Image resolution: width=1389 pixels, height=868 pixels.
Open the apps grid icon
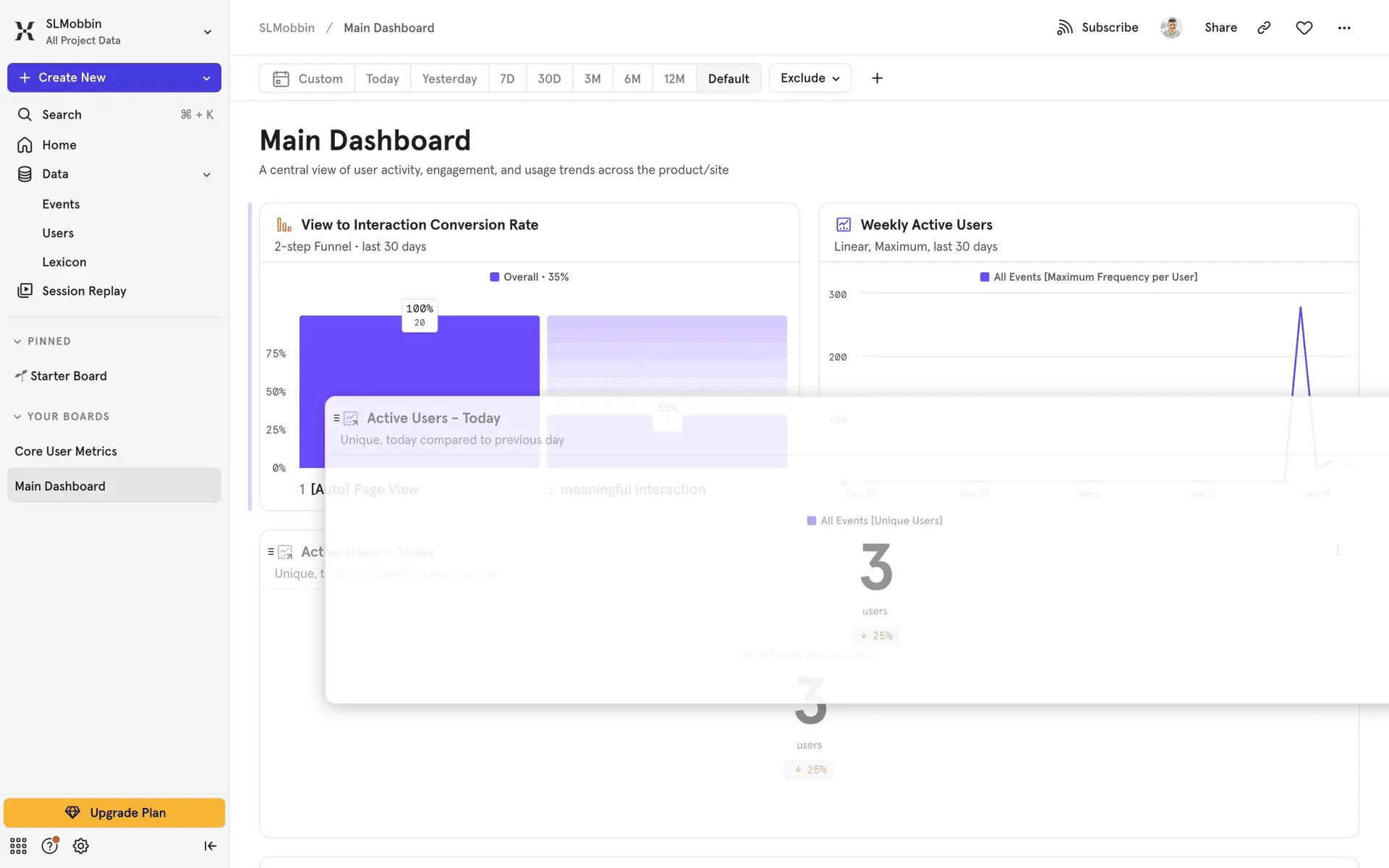pyautogui.click(x=18, y=846)
